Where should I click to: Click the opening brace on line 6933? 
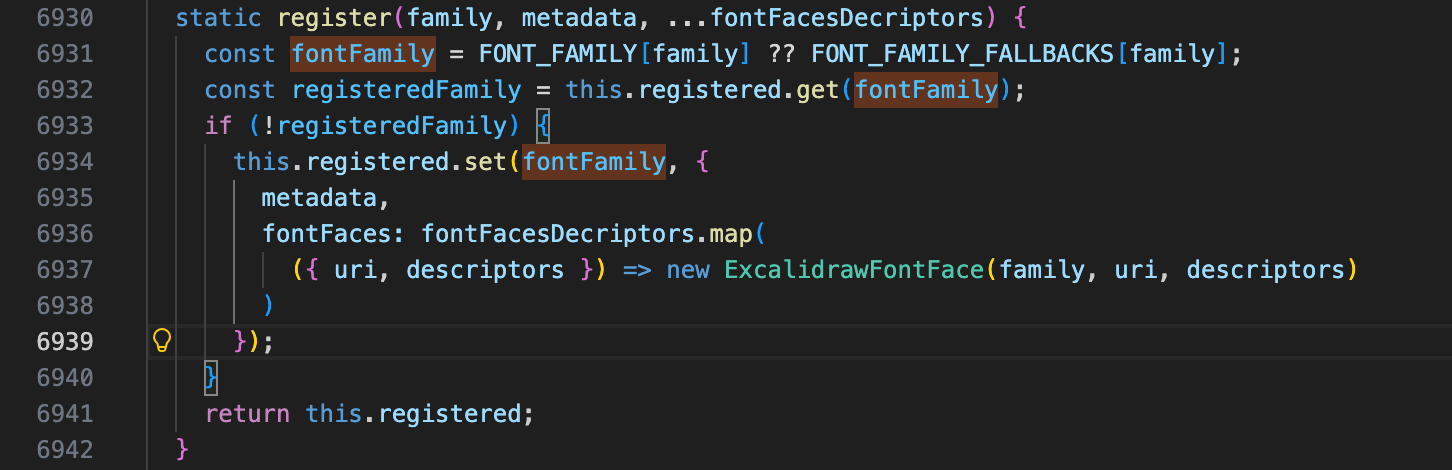543,125
